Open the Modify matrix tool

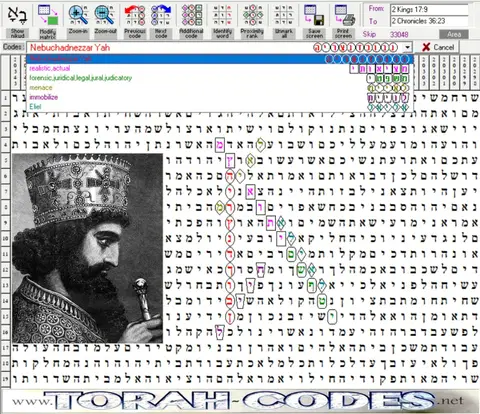[48, 15]
